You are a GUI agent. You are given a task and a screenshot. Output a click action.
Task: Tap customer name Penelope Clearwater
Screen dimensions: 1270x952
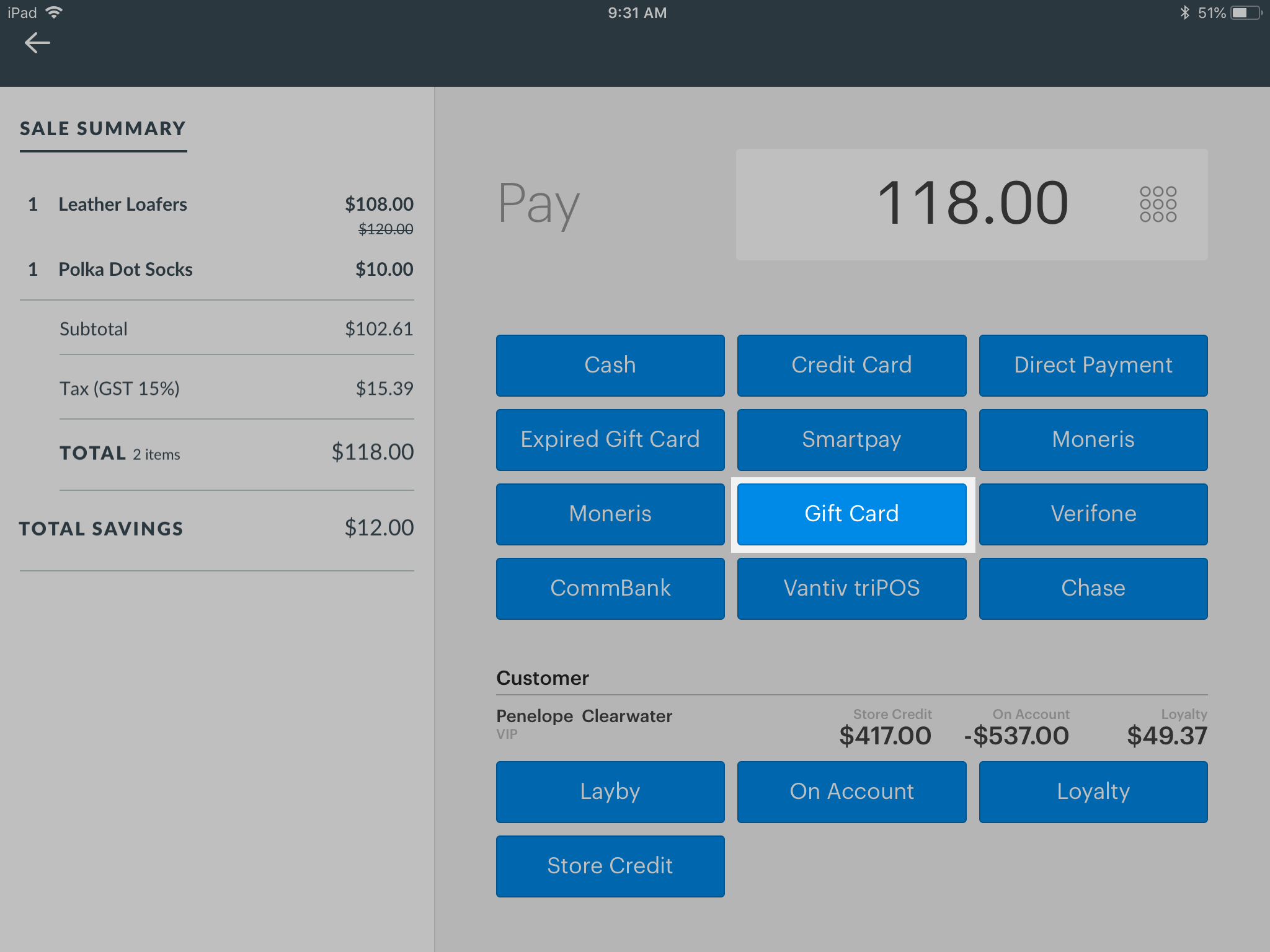point(584,716)
